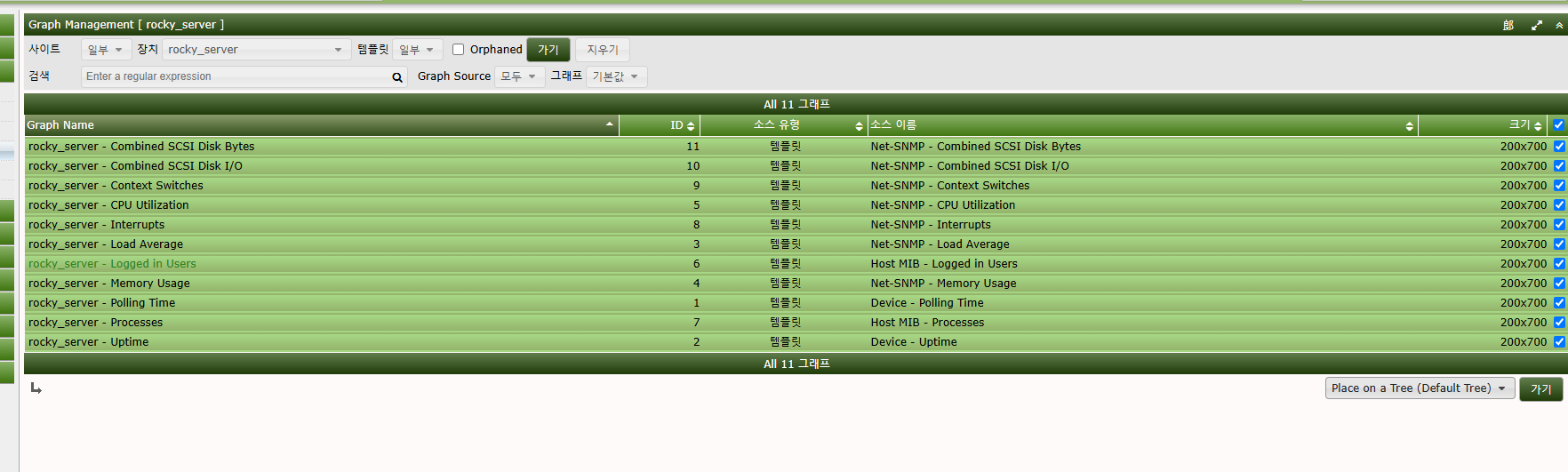Open rocky_server Processes graph
Screen dimensions: 1568x472
click(x=96, y=323)
